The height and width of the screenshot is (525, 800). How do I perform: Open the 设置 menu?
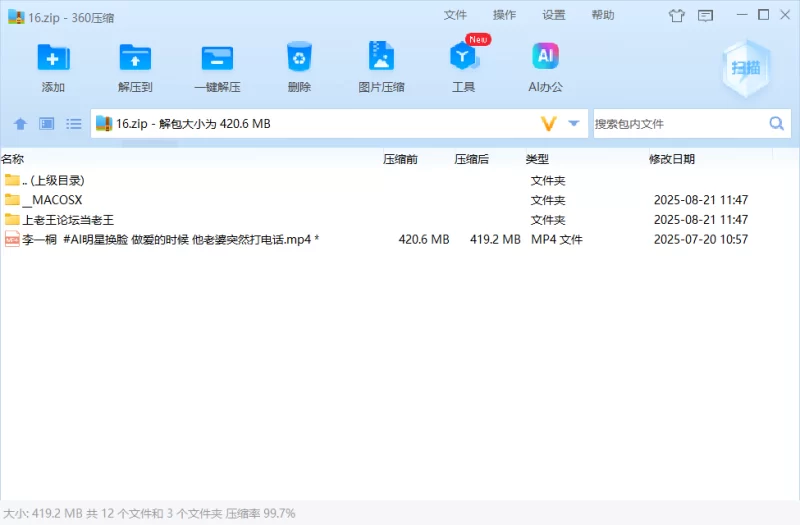point(554,15)
